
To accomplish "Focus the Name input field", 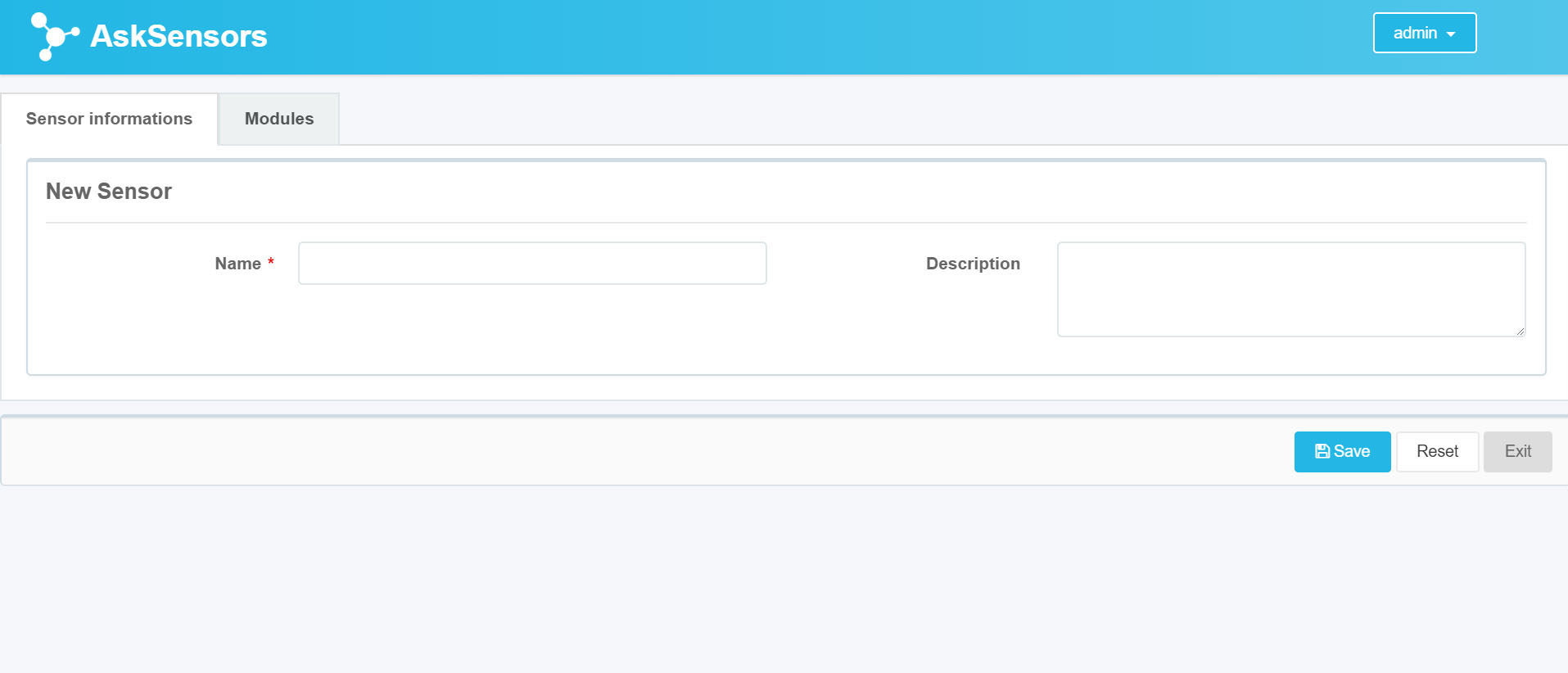I will tap(532, 263).
